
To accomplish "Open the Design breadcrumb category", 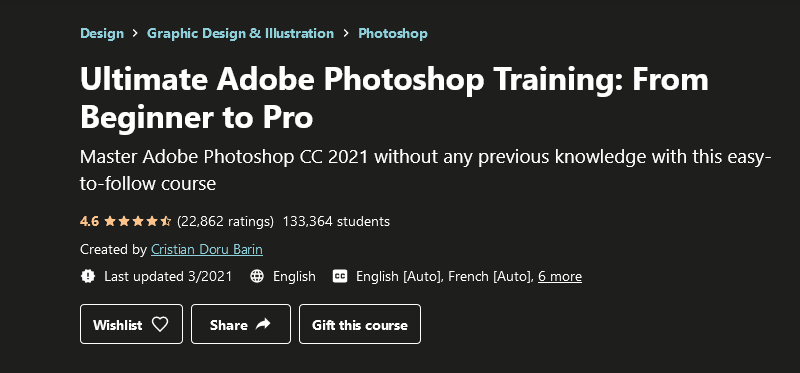I will point(102,34).
